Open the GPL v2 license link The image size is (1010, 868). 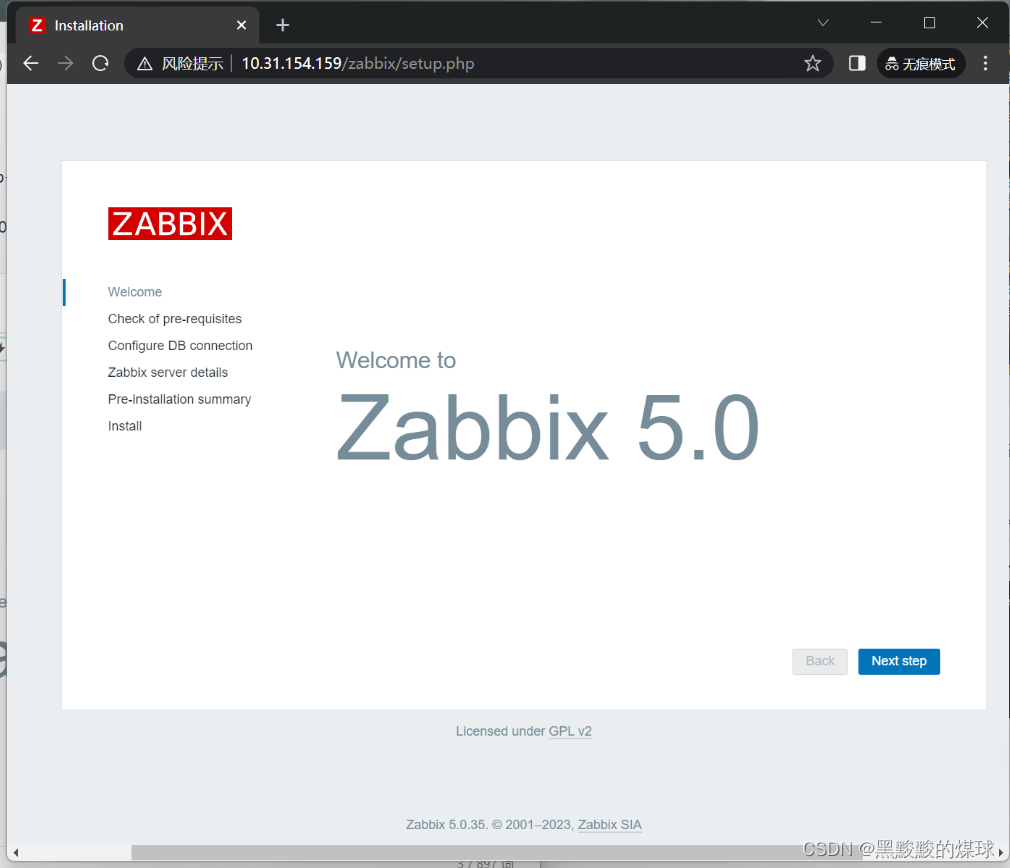point(570,731)
